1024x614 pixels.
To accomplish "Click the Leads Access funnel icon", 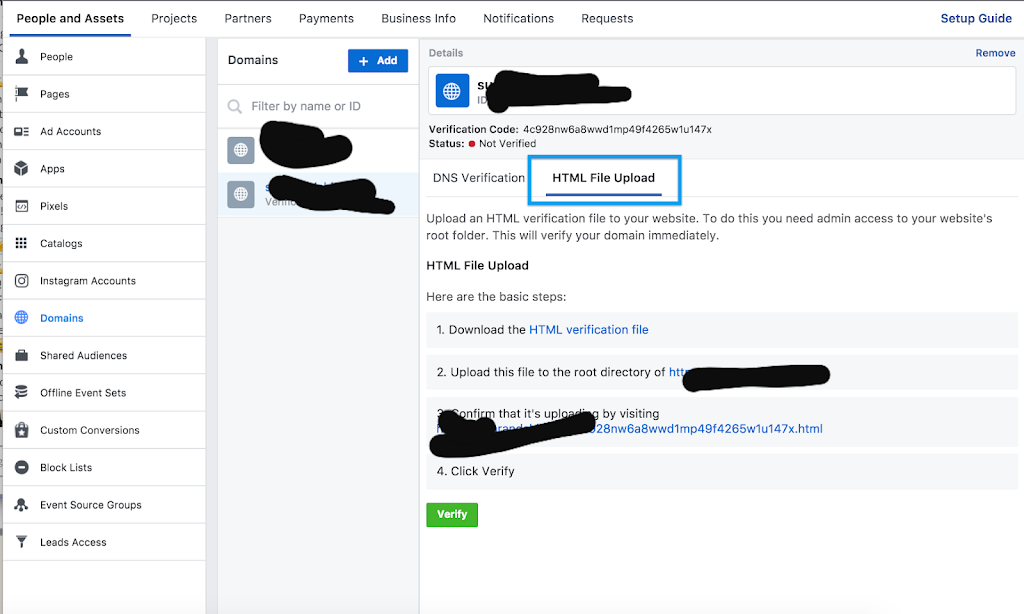I will 22,542.
